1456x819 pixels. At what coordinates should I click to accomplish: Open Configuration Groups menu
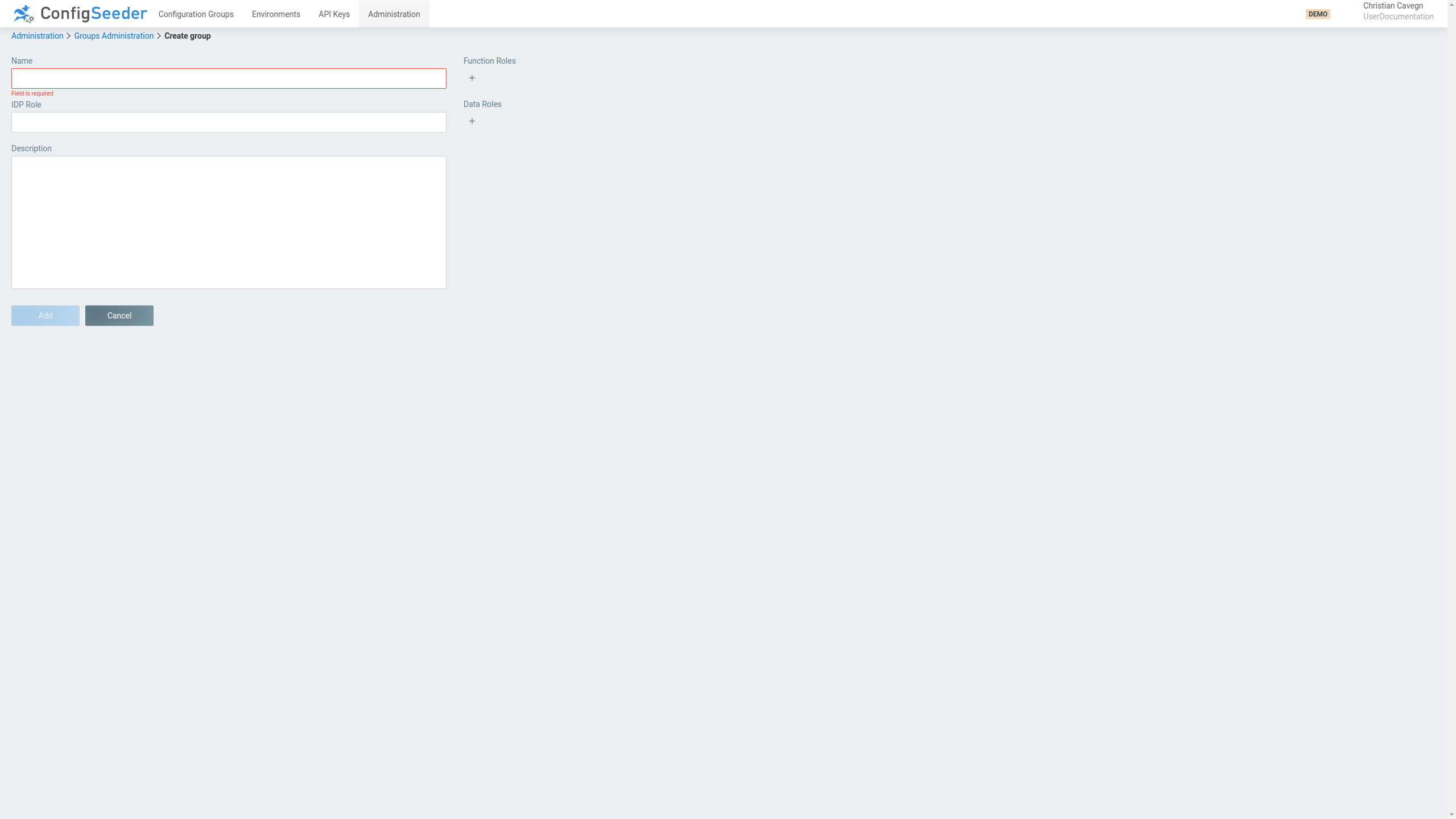point(196,14)
